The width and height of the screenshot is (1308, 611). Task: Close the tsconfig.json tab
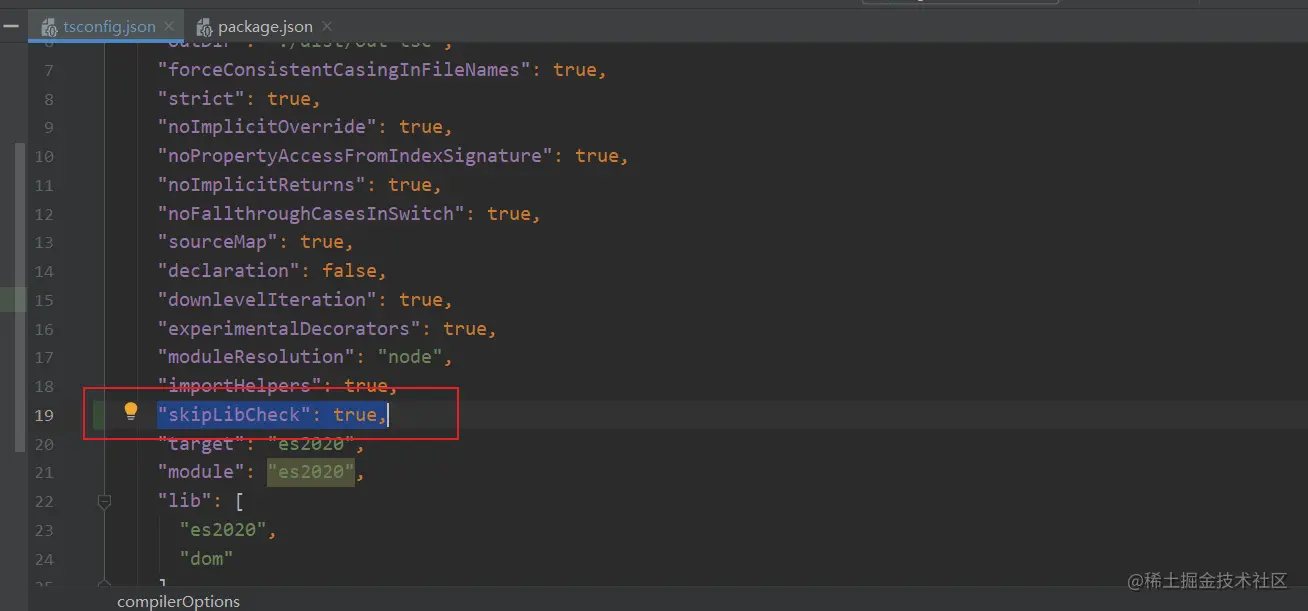(x=169, y=27)
